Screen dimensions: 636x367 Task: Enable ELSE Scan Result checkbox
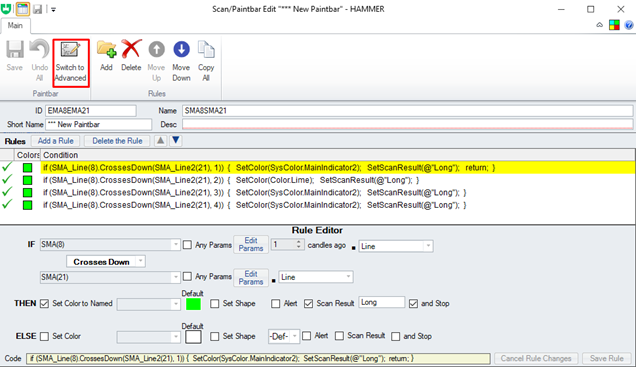[x=339, y=336]
